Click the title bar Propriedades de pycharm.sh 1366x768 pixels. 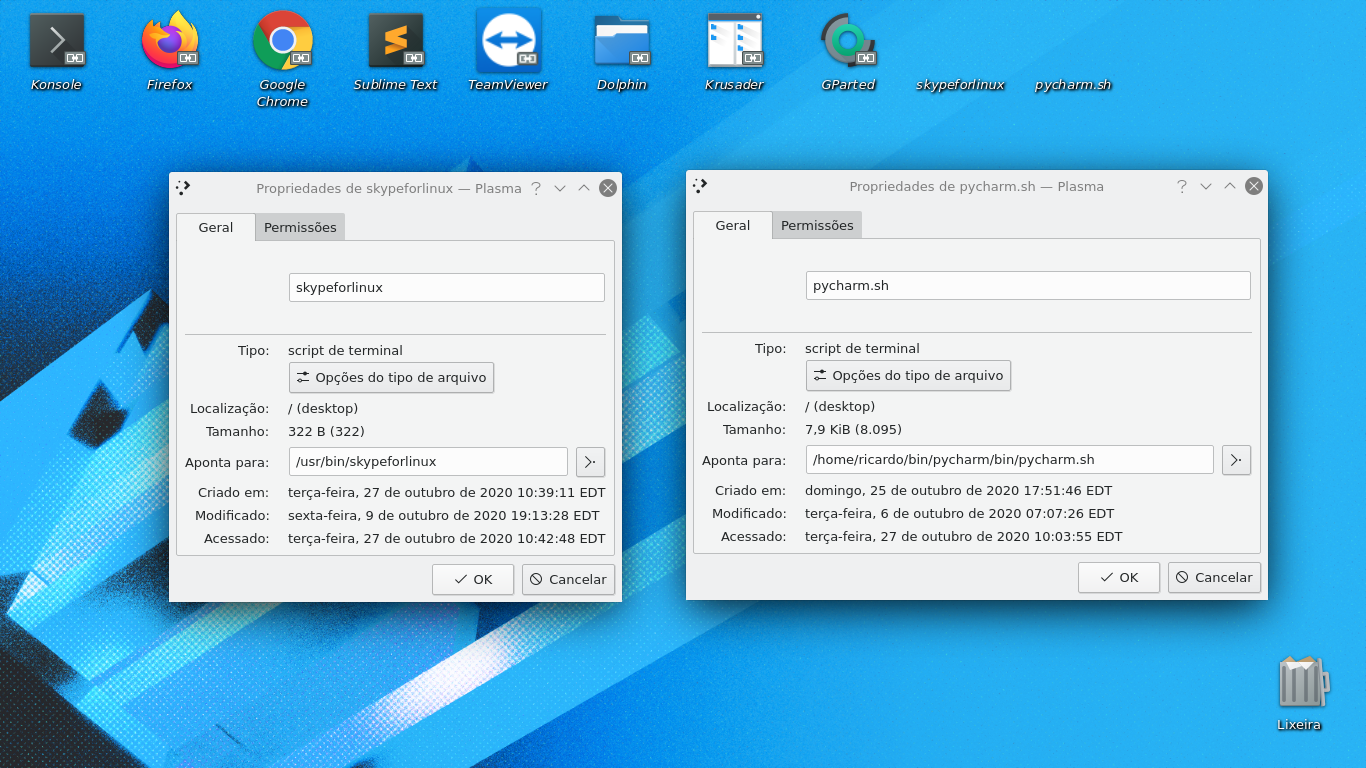coord(976,186)
